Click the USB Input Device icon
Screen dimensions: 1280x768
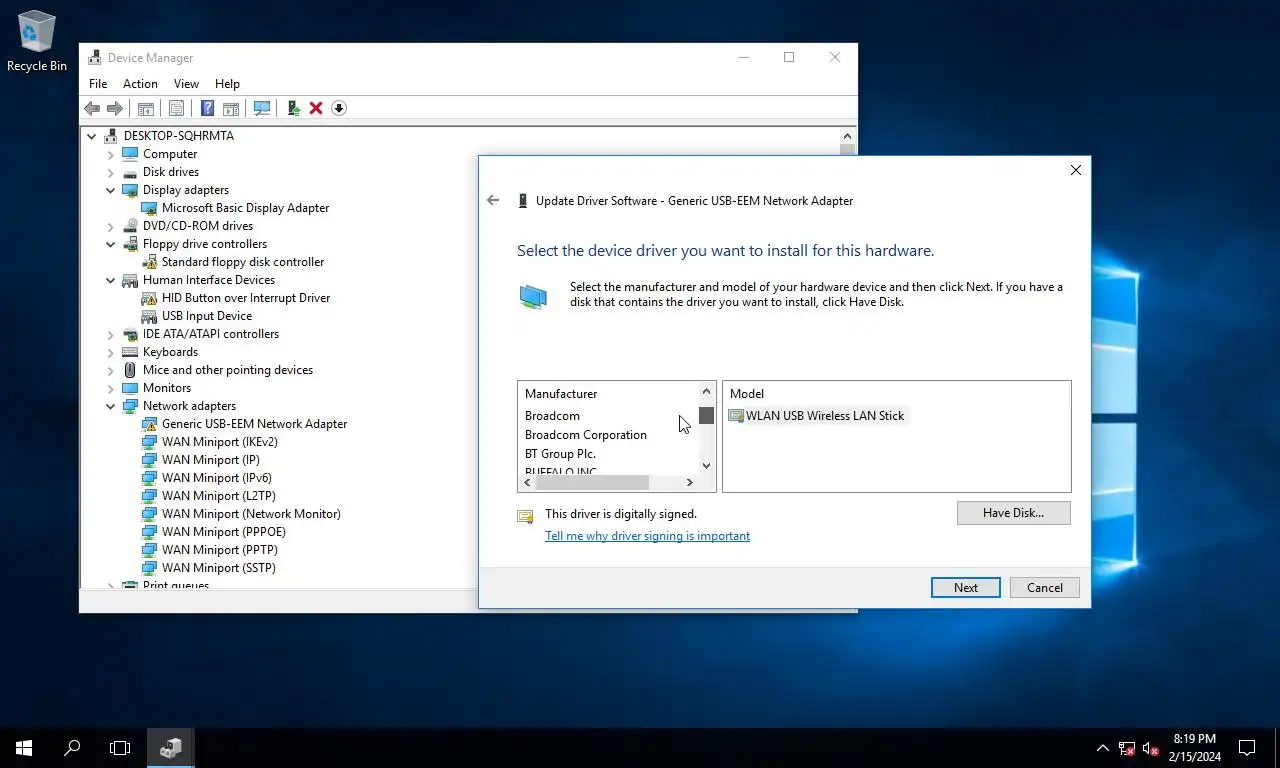tap(149, 316)
